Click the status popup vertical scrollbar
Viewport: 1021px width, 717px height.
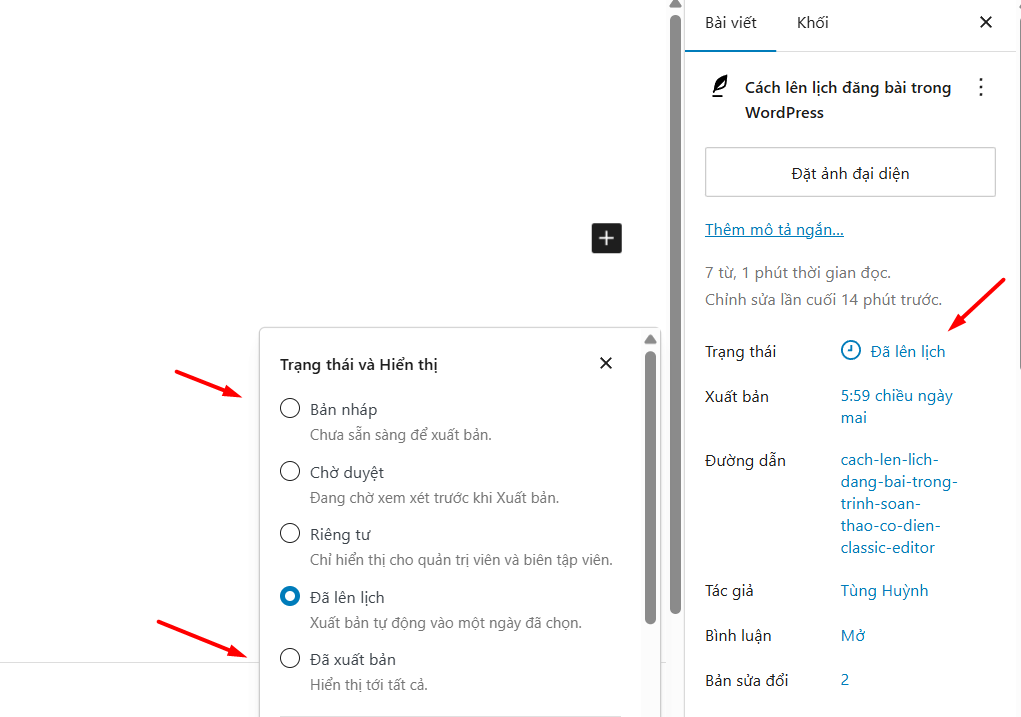tap(650, 488)
